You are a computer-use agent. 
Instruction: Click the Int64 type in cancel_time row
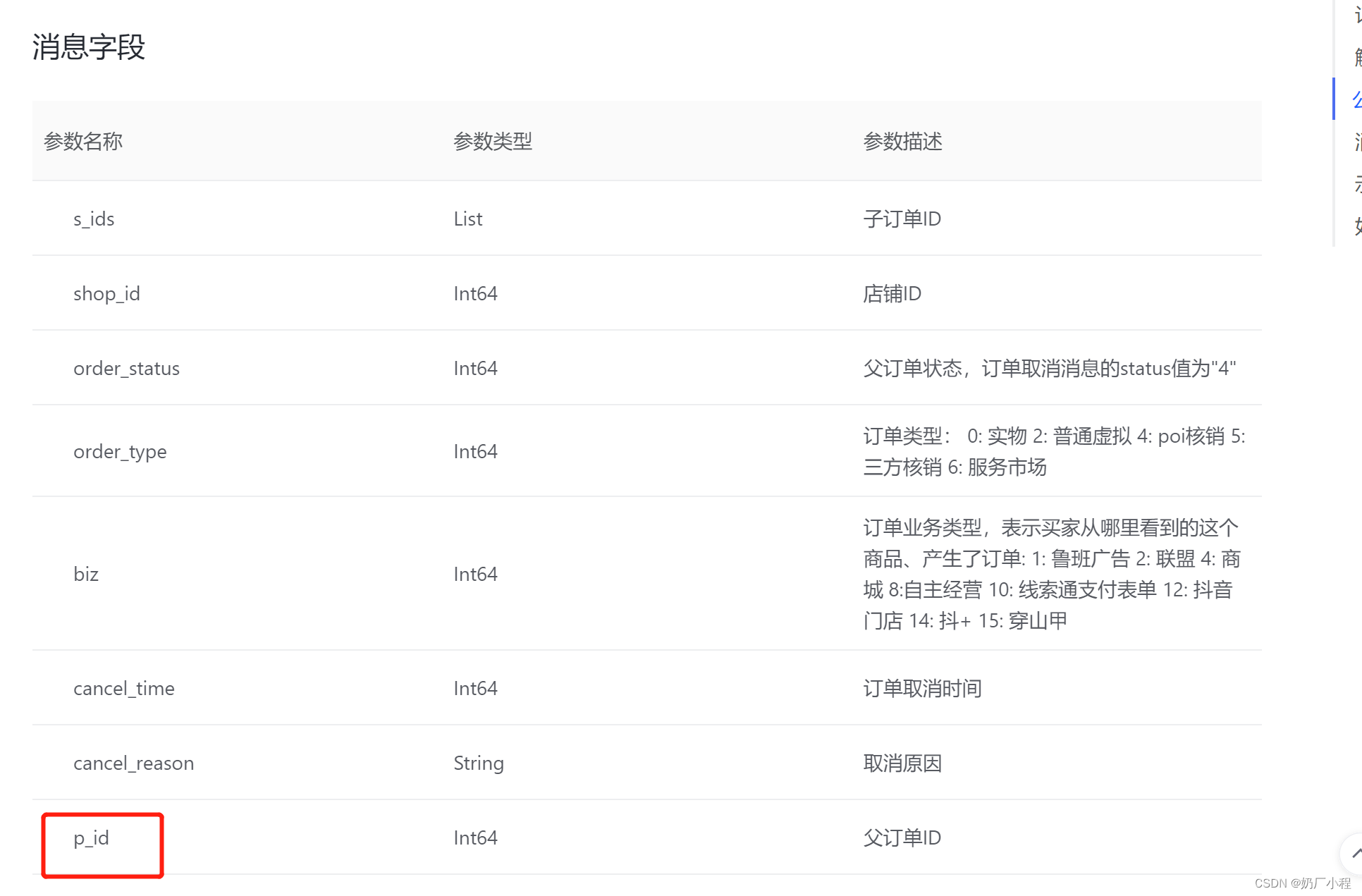click(475, 689)
